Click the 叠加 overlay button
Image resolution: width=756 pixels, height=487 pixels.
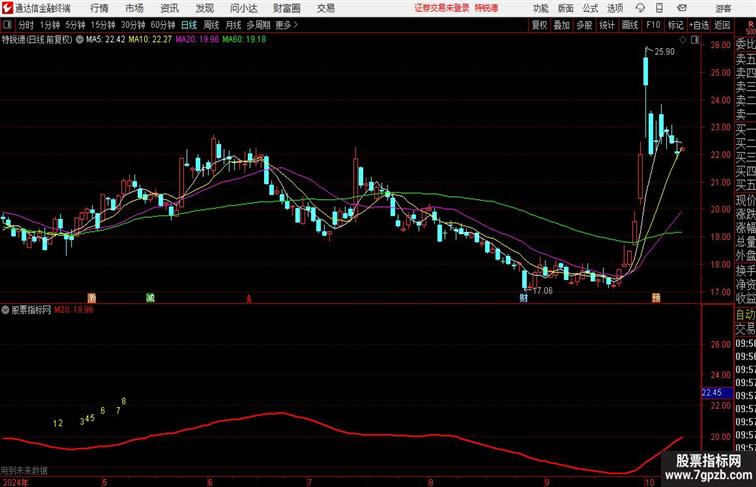click(x=562, y=25)
